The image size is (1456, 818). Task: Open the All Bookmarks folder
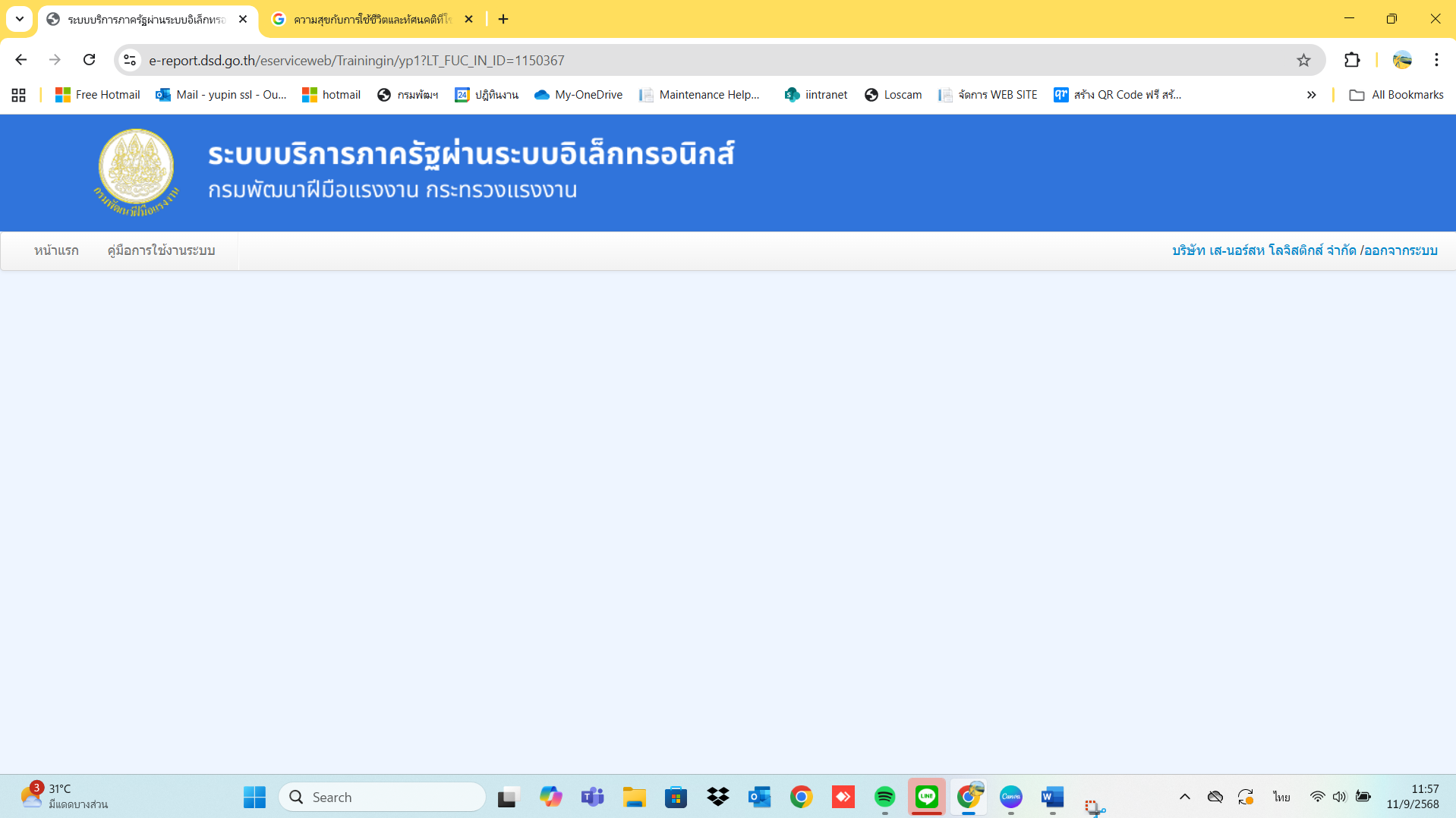[x=1396, y=95]
